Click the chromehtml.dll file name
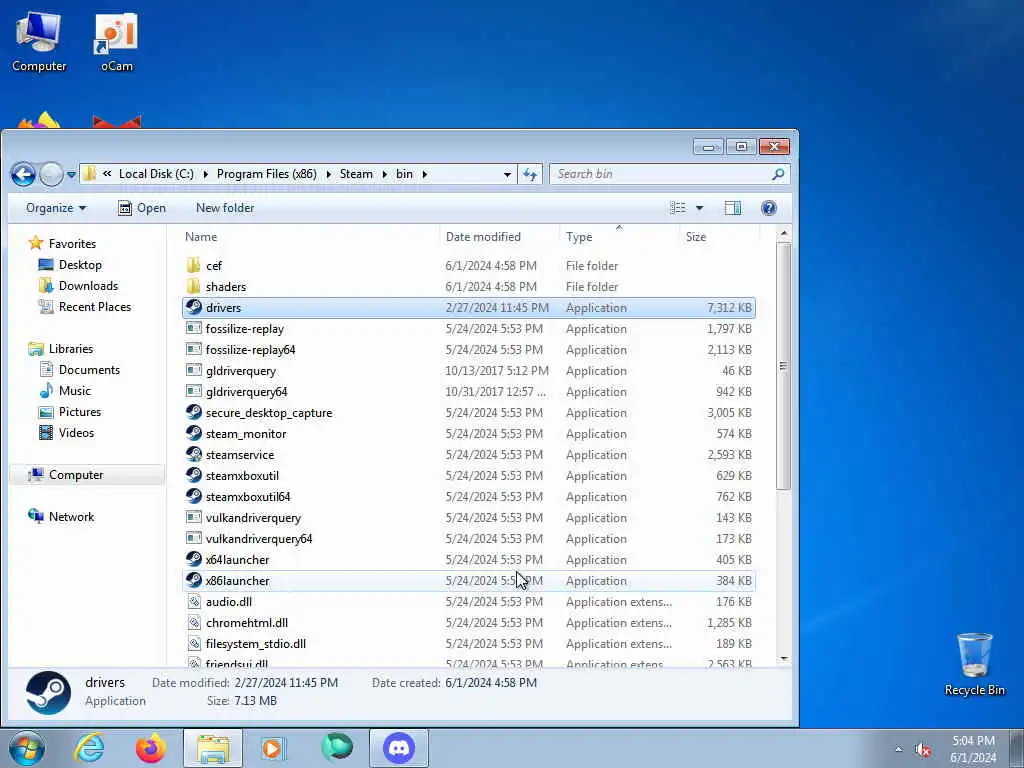The image size is (1024, 768). point(247,622)
